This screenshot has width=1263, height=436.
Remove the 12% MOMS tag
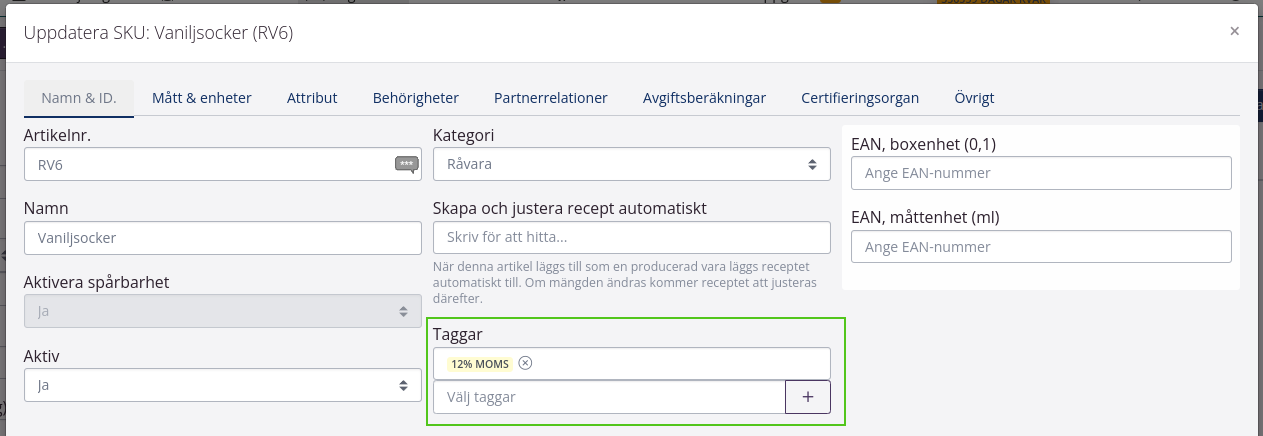click(x=526, y=363)
